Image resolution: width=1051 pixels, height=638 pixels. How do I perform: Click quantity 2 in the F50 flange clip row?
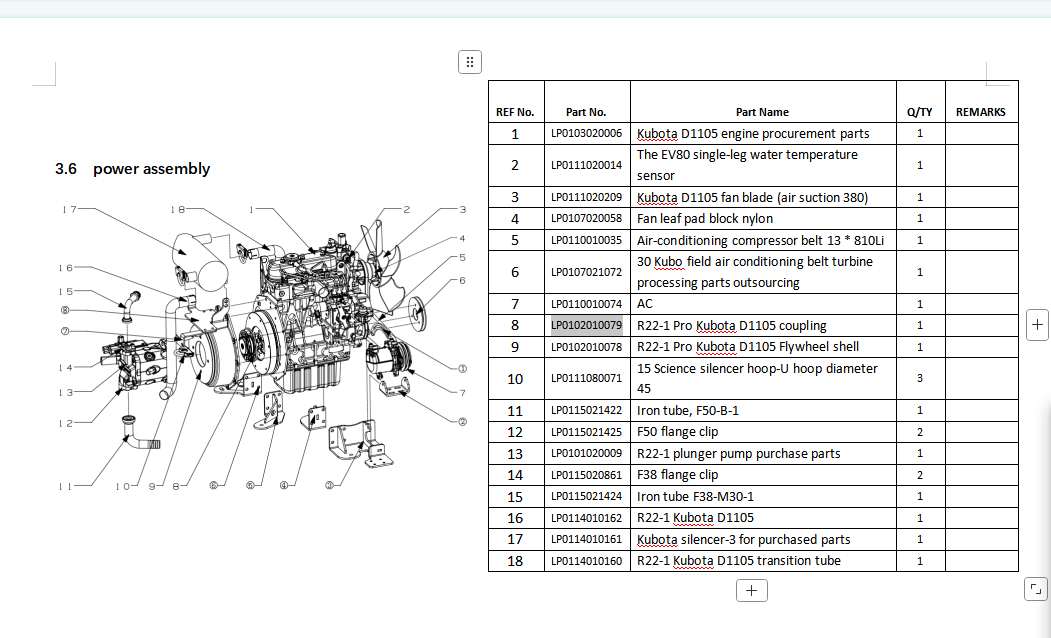click(x=920, y=432)
